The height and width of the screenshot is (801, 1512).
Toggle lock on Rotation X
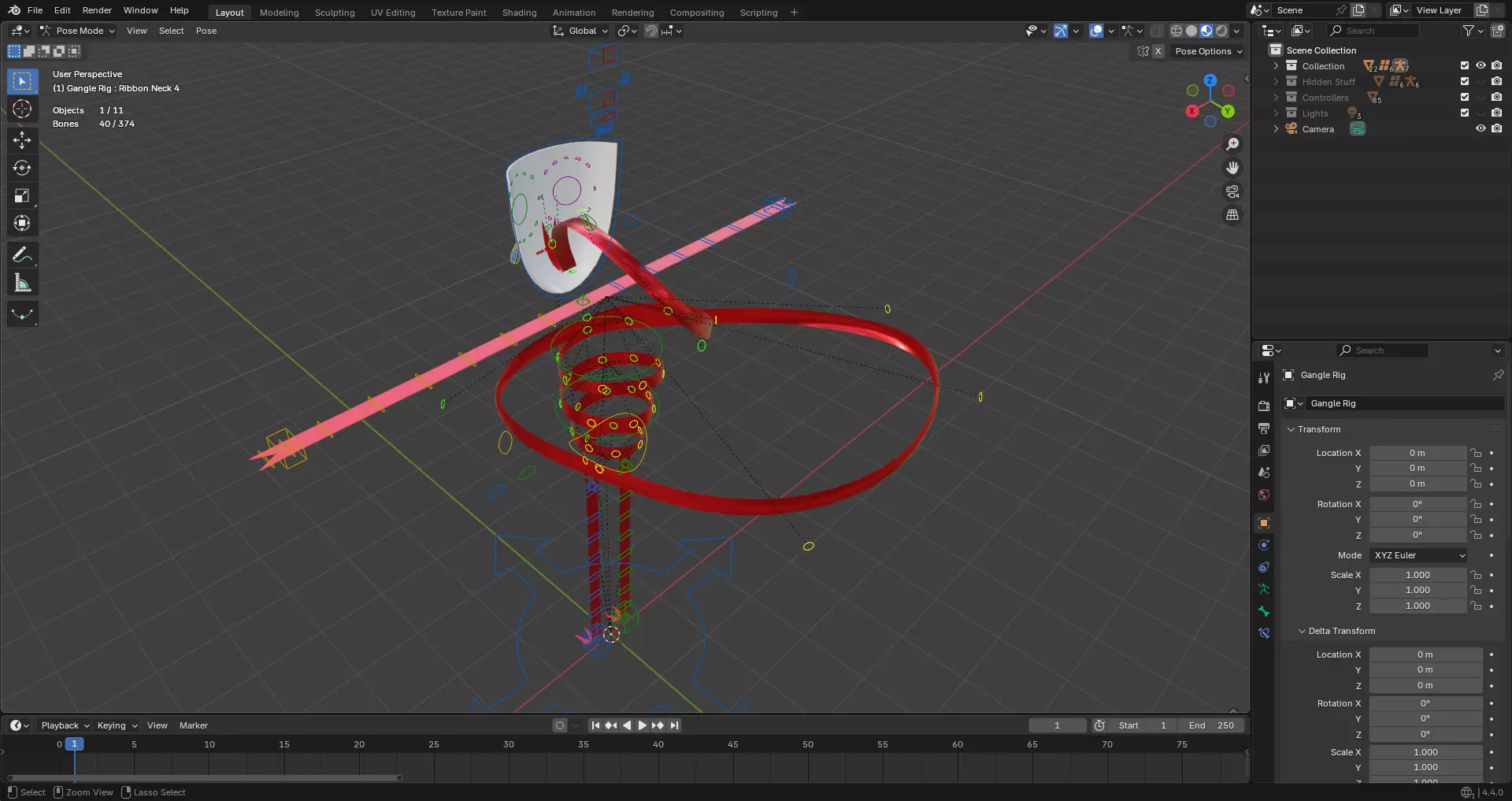(x=1476, y=504)
